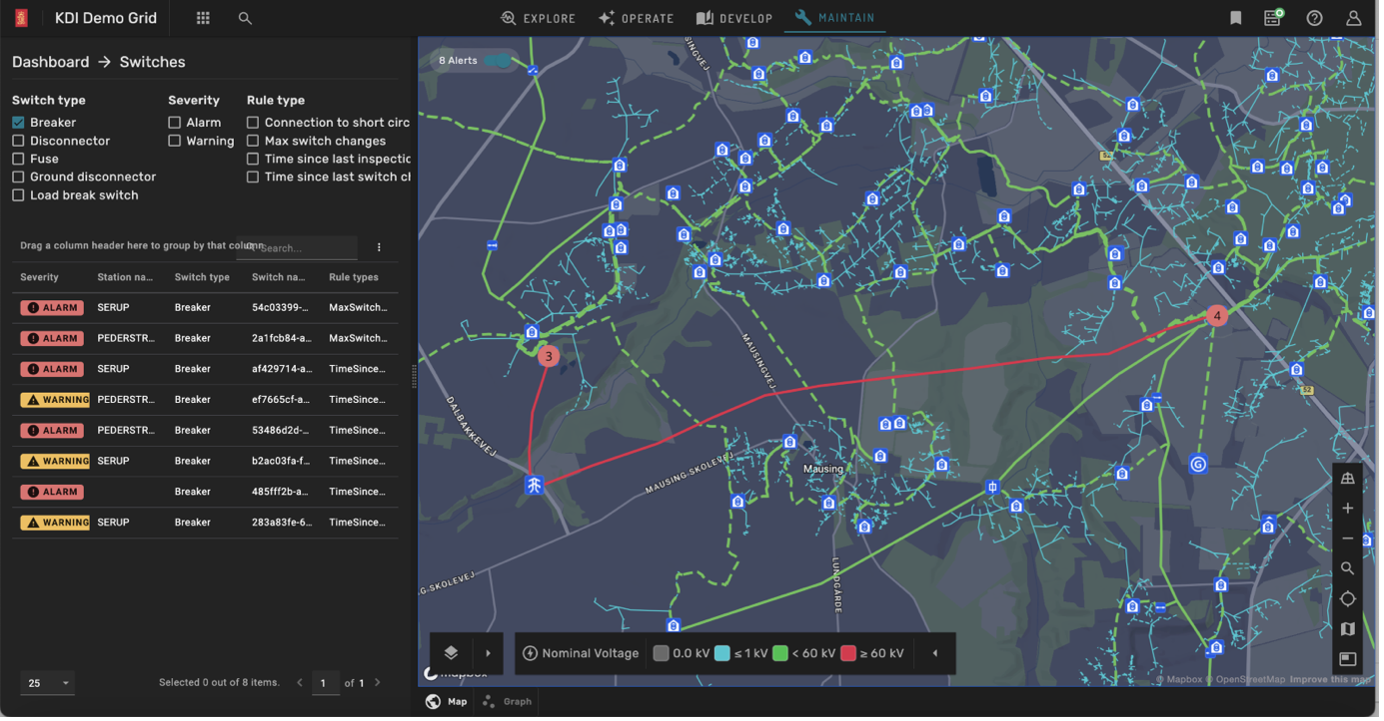Enable Connection to short circuit rule filter
Viewport: 1384px width, 721px height.
pyautogui.click(x=254, y=123)
